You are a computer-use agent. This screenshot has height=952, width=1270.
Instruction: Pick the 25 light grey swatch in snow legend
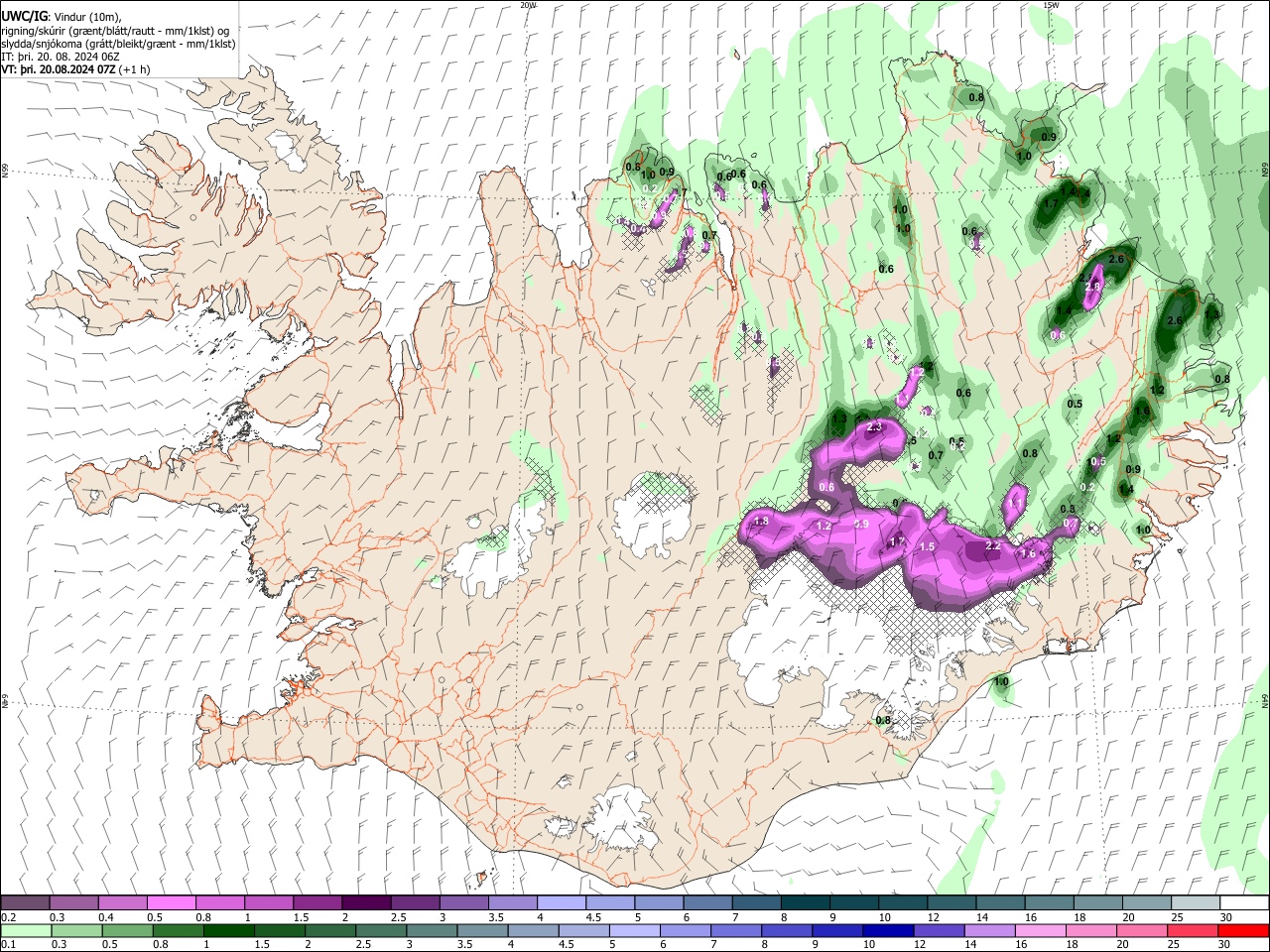[1196, 903]
